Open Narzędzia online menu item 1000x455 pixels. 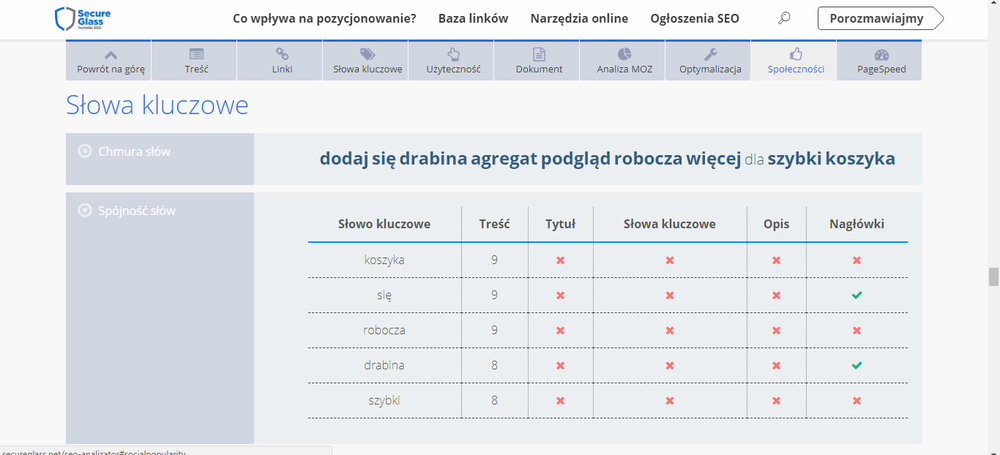pos(579,19)
